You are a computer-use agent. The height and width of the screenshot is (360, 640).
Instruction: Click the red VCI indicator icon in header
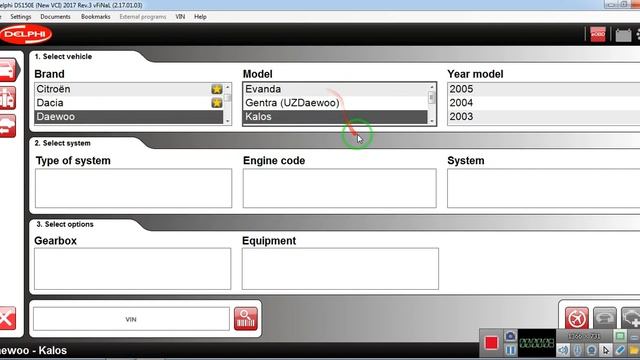click(x=598, y=35)
